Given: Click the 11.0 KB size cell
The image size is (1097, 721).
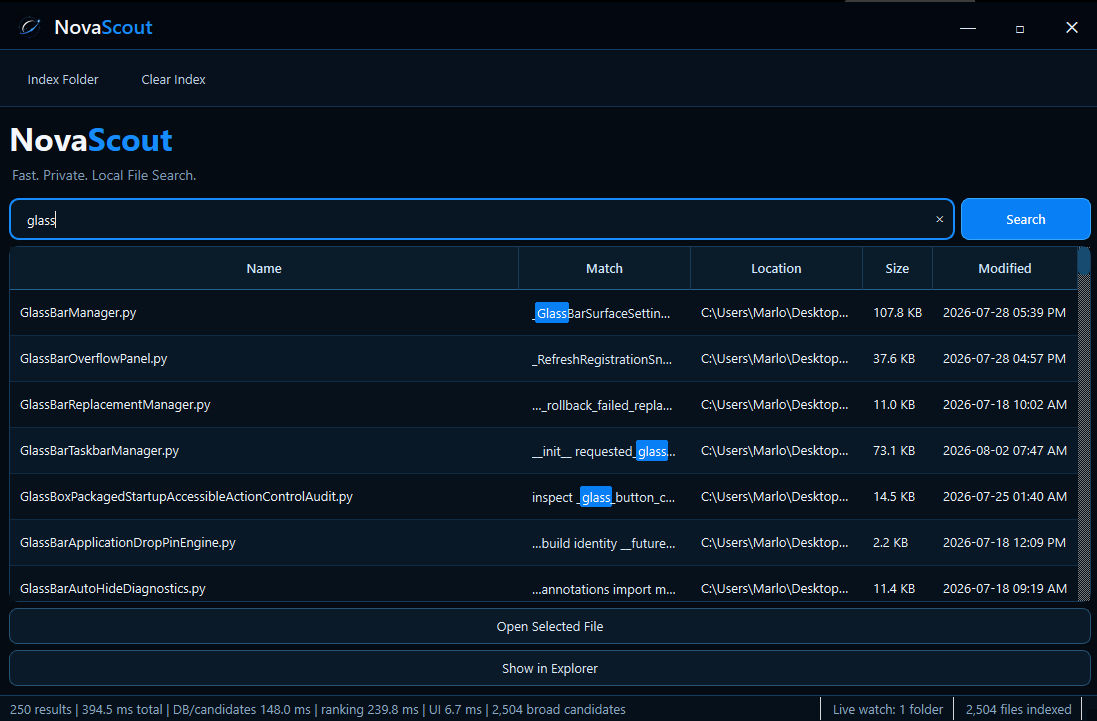Looking at the screenshot, I should click(898, 405).
